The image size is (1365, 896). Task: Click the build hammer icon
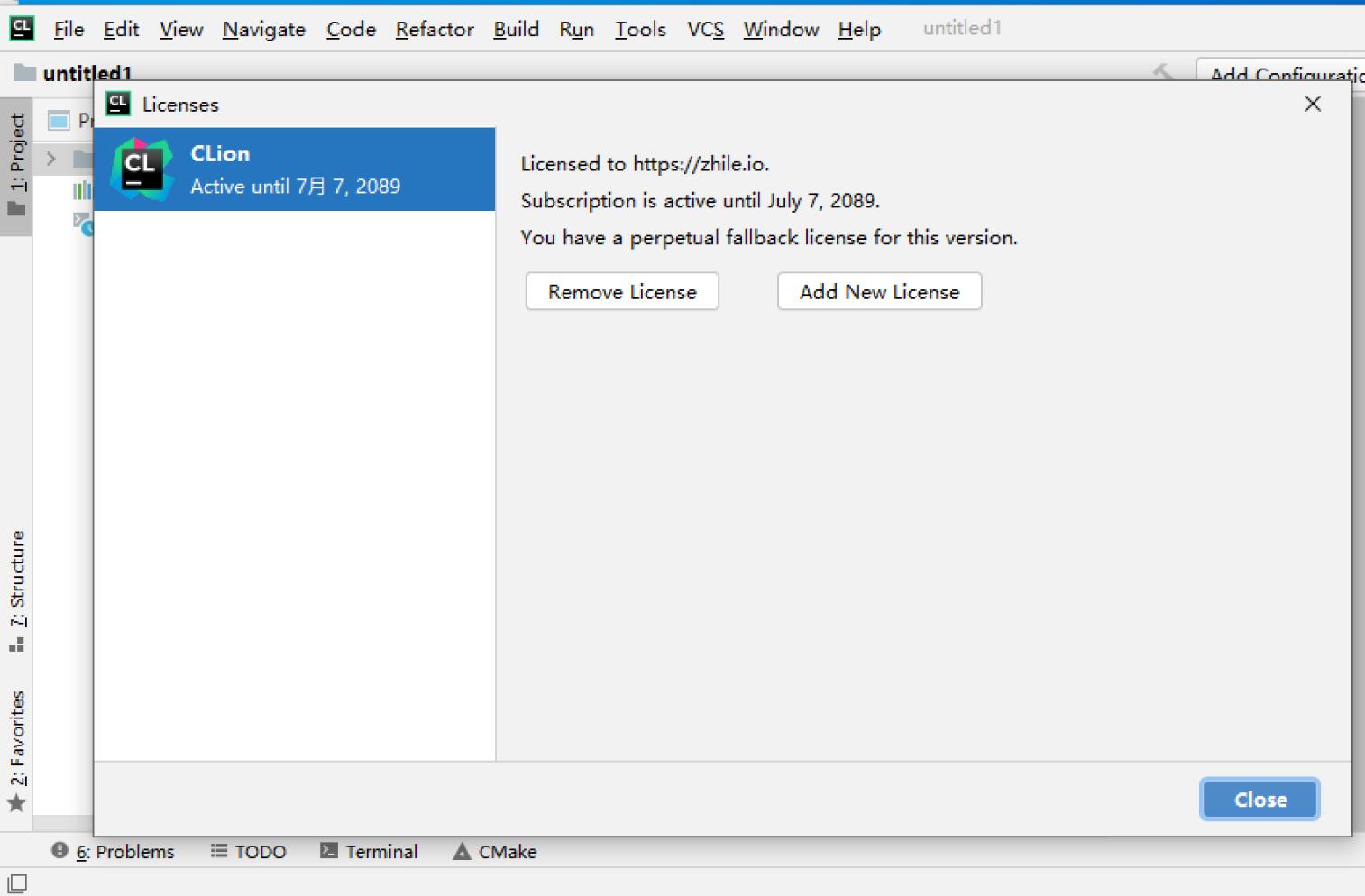click(x=1163, y=72)
